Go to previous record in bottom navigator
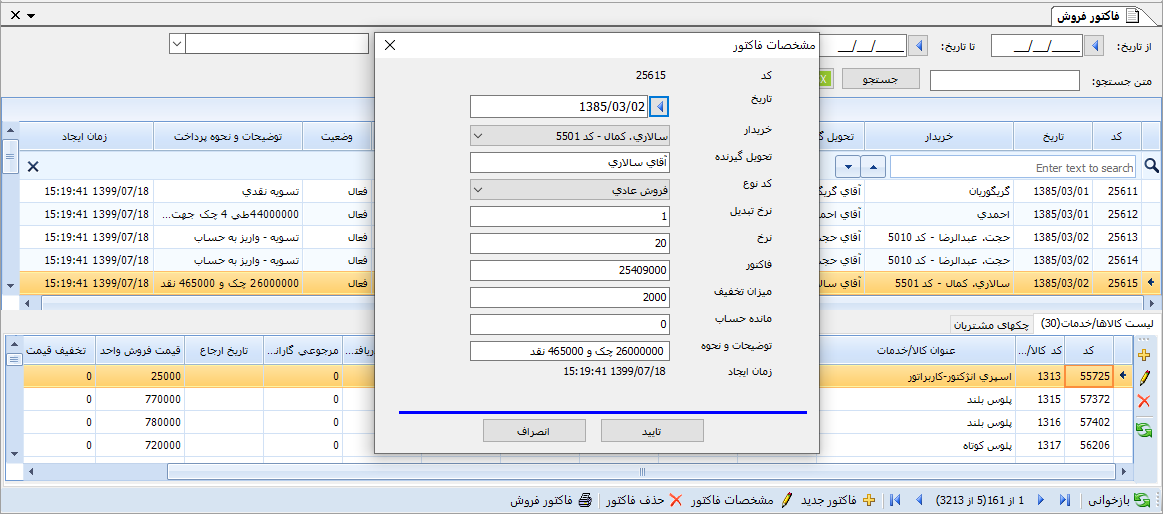1163x514 pixels. [921, 501]
